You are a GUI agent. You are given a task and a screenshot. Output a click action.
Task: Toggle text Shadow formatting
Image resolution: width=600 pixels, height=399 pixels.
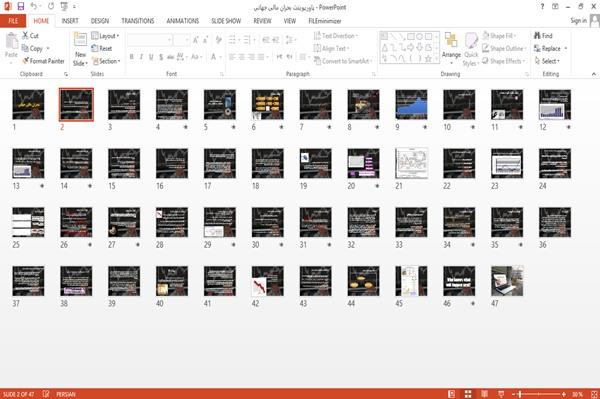(161, 57)
